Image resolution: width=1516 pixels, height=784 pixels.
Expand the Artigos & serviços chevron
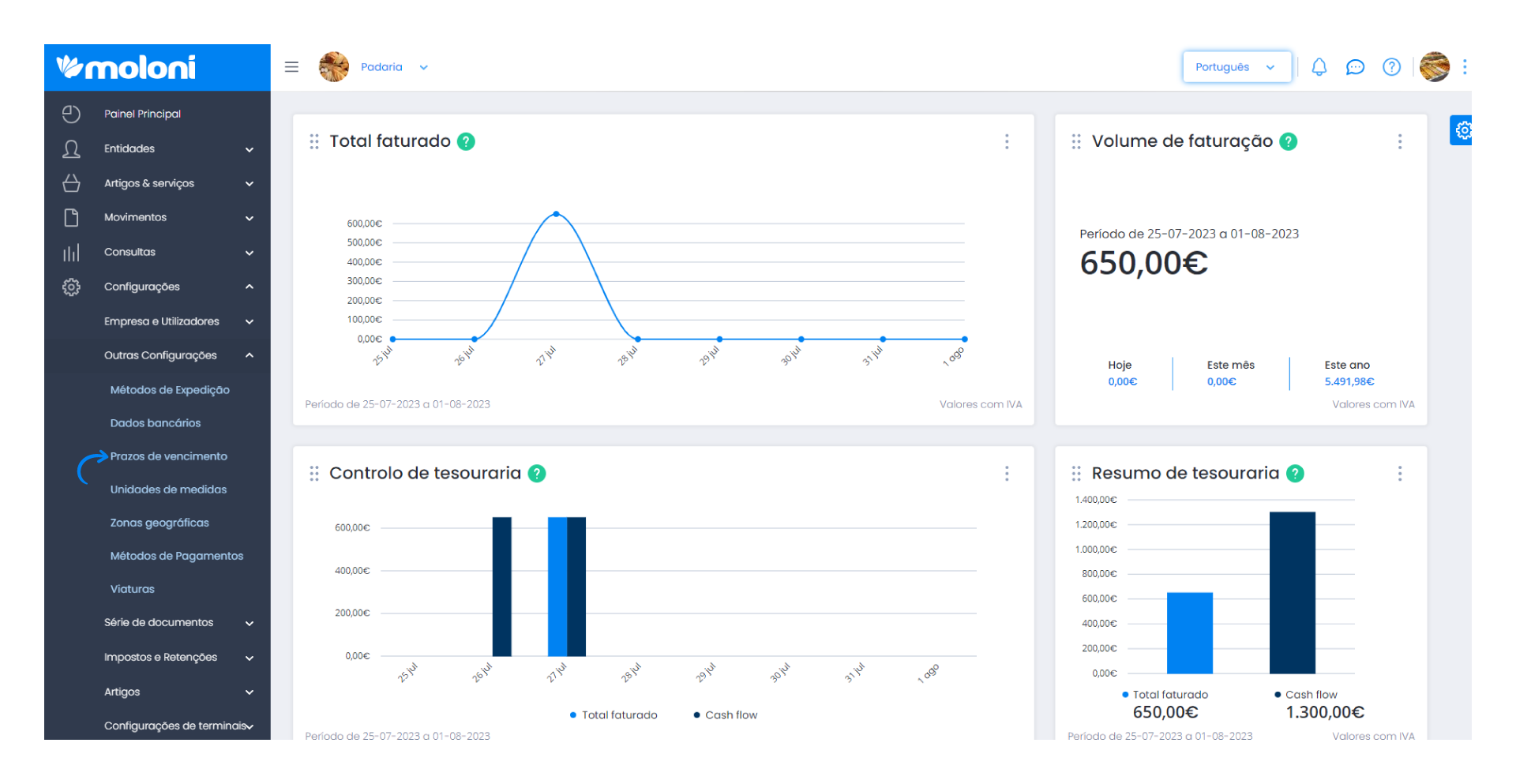(250, 184)
